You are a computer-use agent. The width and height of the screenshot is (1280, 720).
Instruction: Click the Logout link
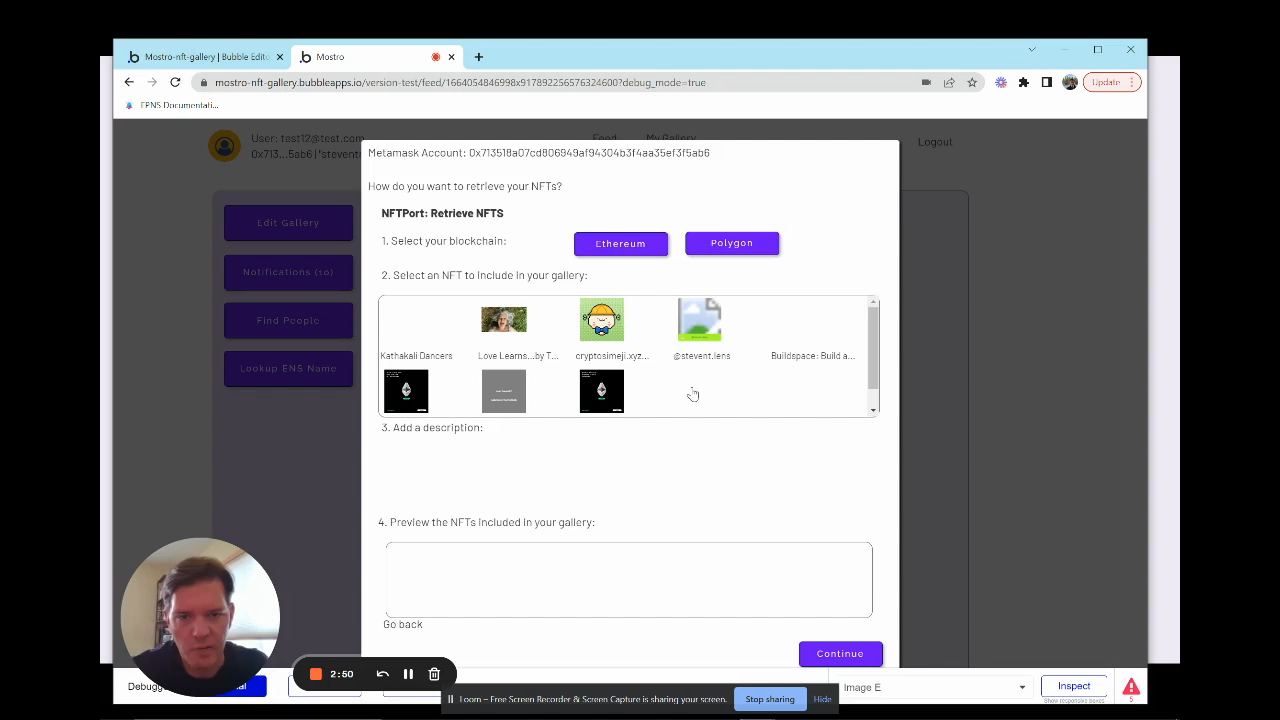click(935, 142)
